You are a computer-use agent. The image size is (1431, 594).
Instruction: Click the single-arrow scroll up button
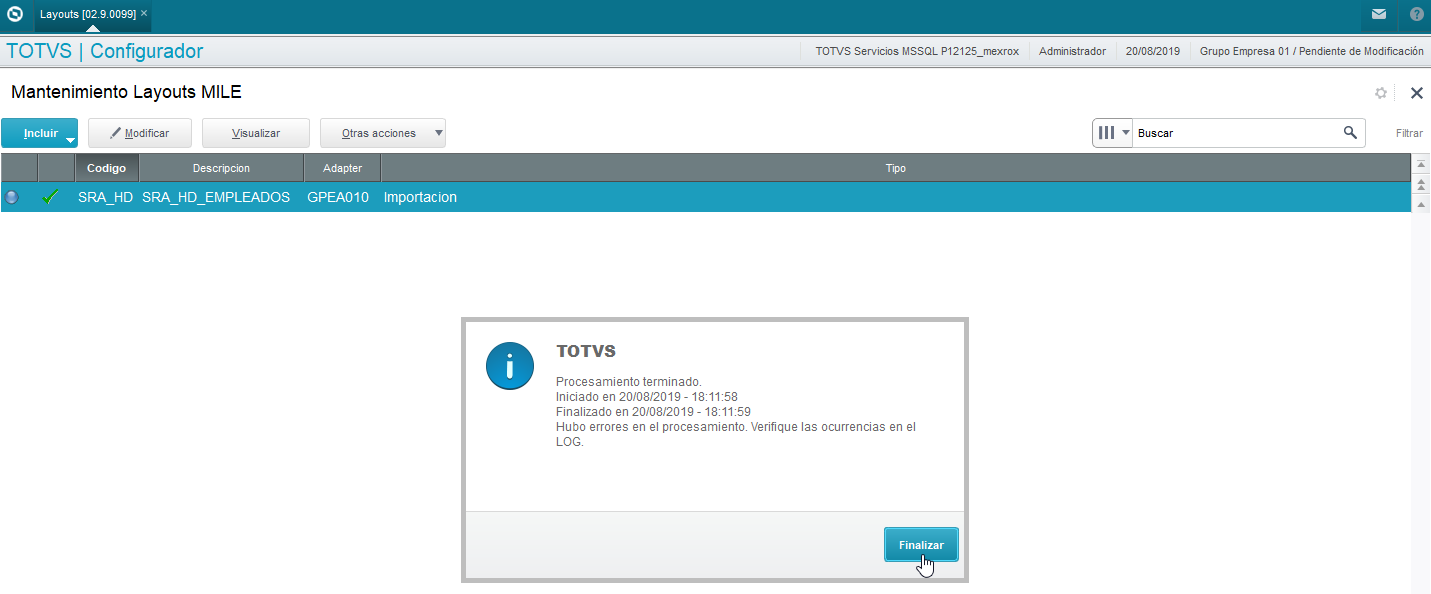tap(1421, 203)
